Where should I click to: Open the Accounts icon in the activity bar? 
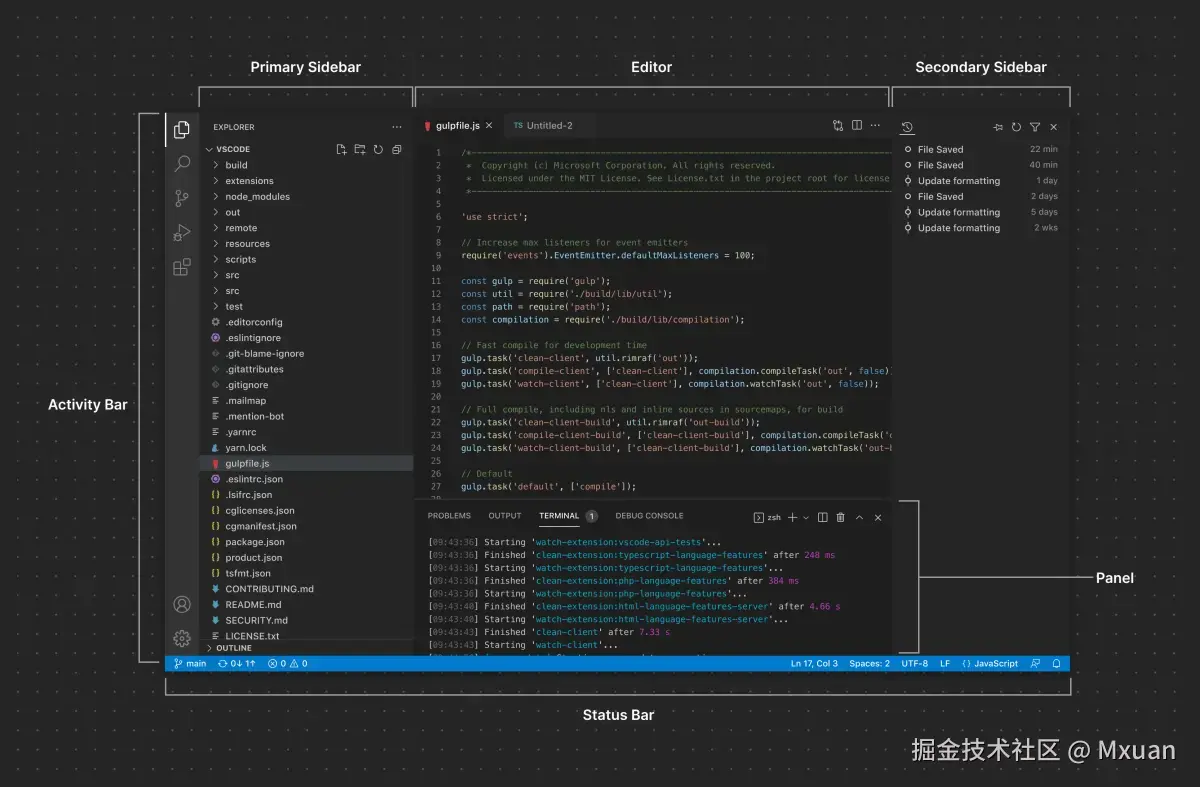click(x=182, y=604)
